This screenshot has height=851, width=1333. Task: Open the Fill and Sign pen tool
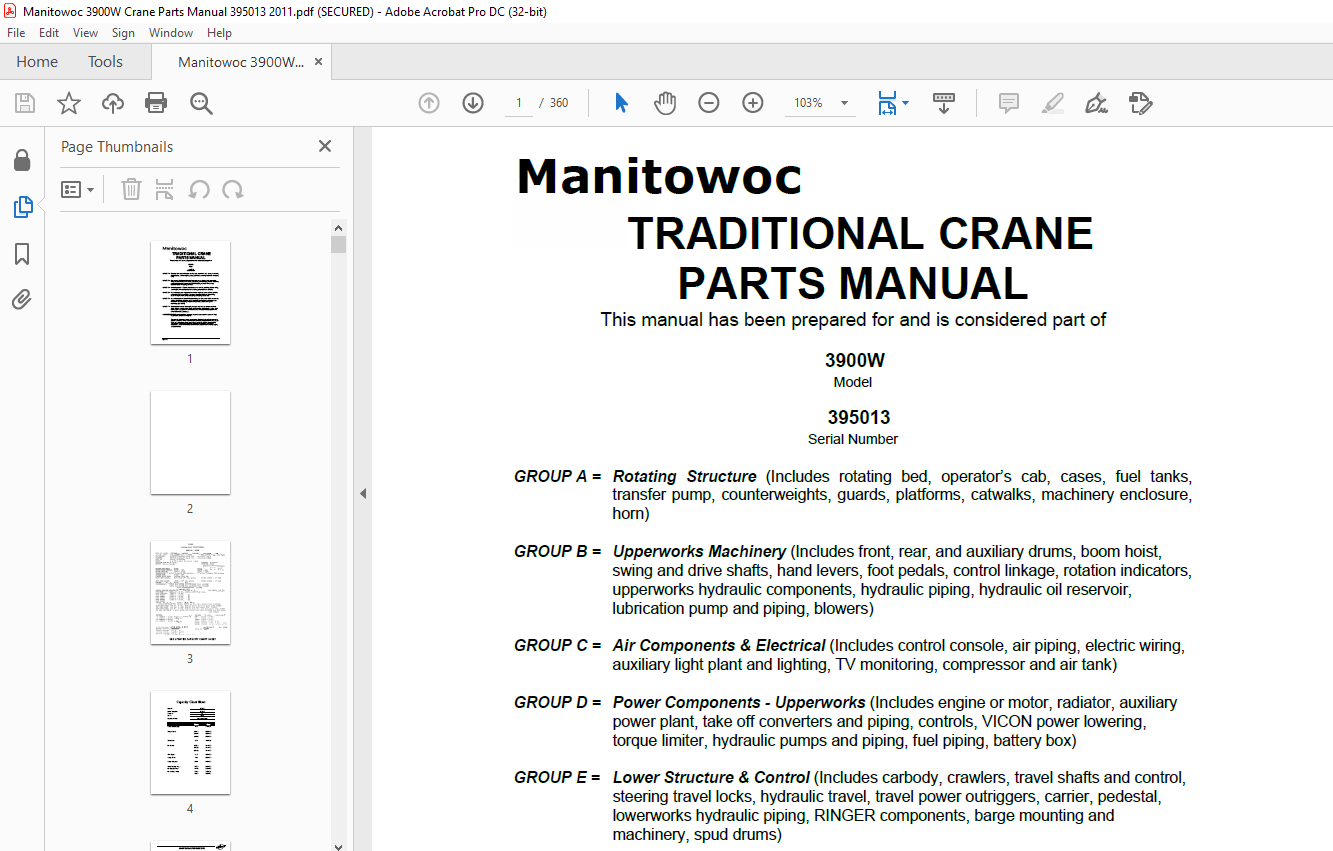1096,103
